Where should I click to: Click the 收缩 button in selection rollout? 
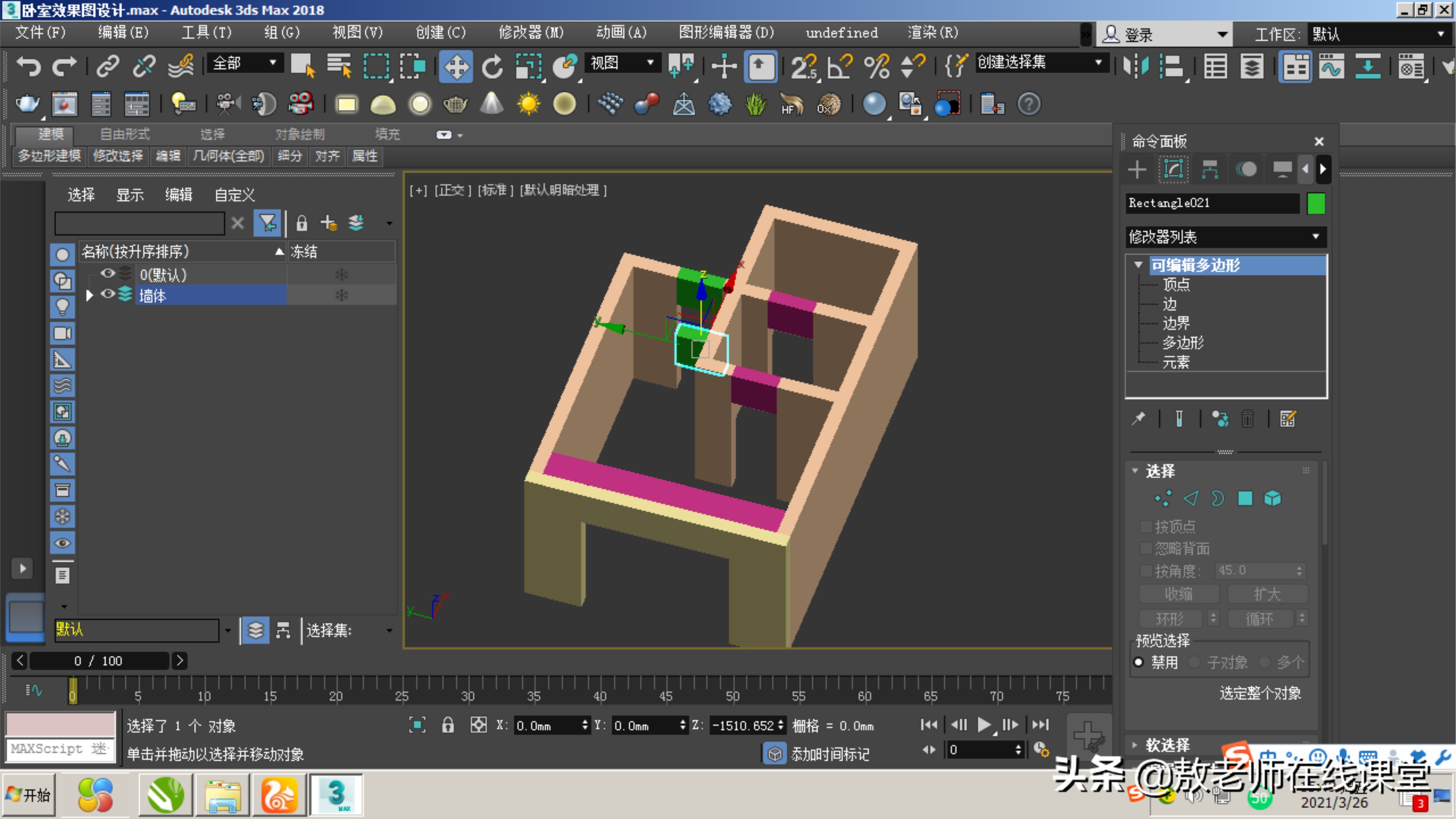1179,594
